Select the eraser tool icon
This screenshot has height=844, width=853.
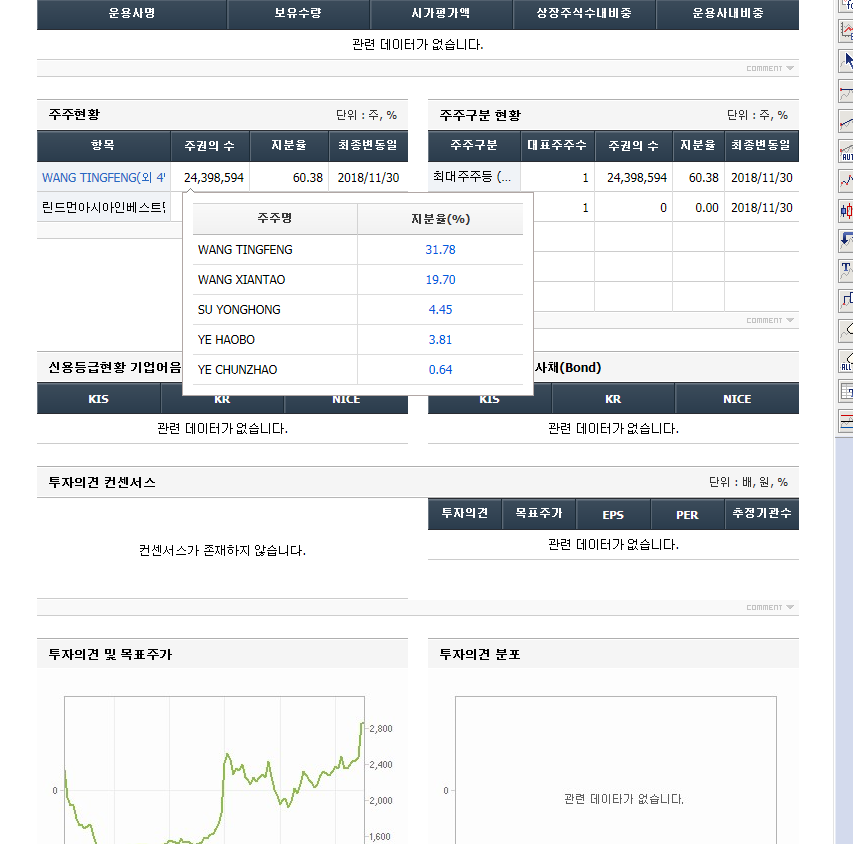(x=846, y=330)
